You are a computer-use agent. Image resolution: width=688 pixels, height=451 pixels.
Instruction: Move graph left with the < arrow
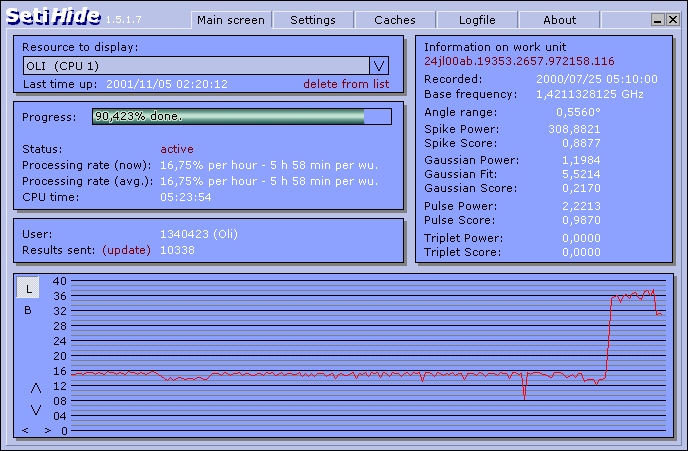click(25, 430)
